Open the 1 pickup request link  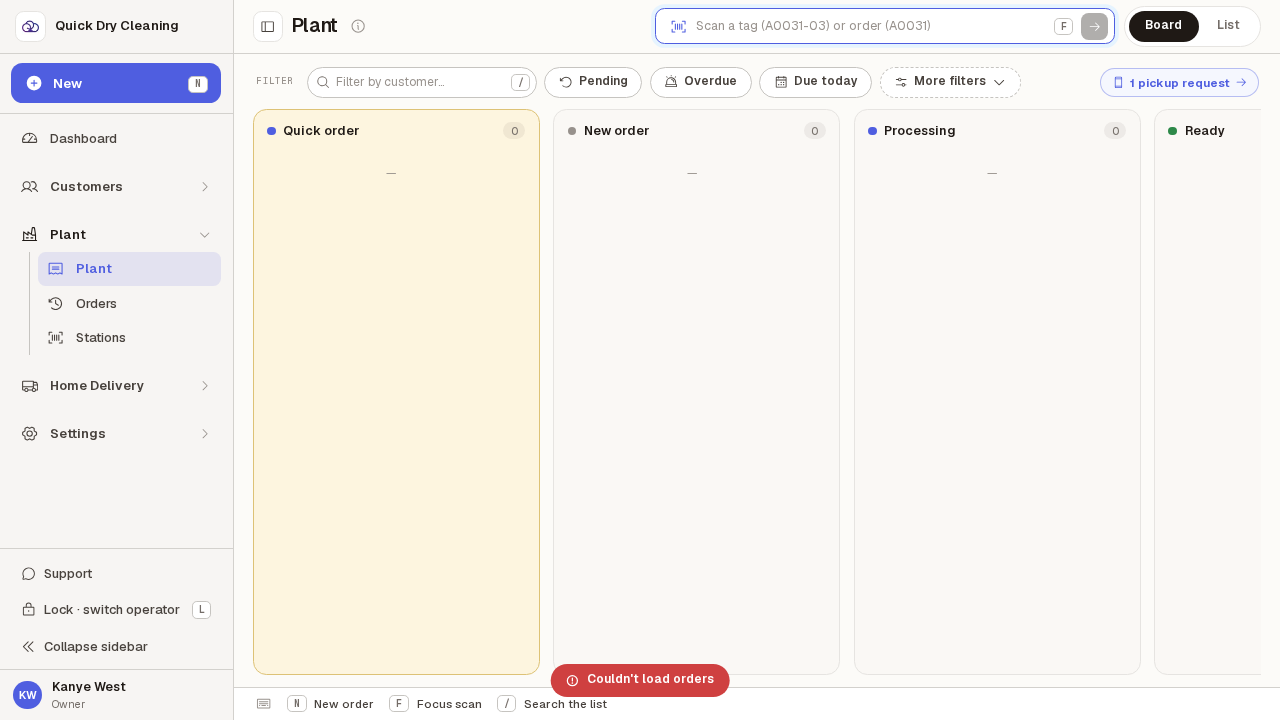1179,83
